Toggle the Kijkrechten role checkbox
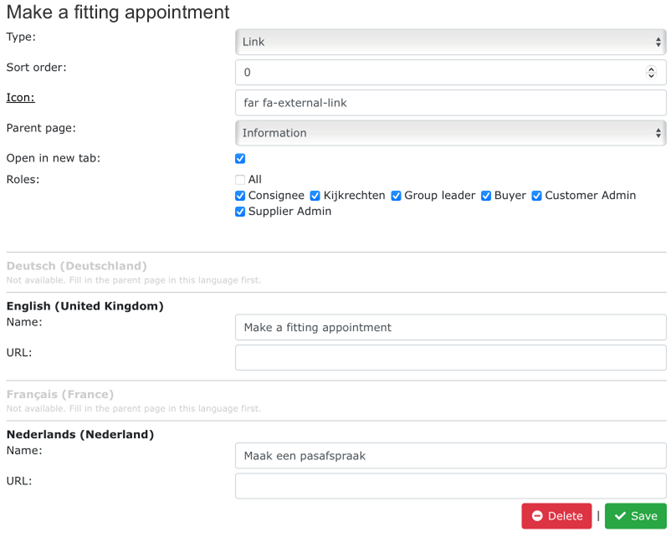The image size is (671, 542). pyautogui.click(x=315, y=196)
